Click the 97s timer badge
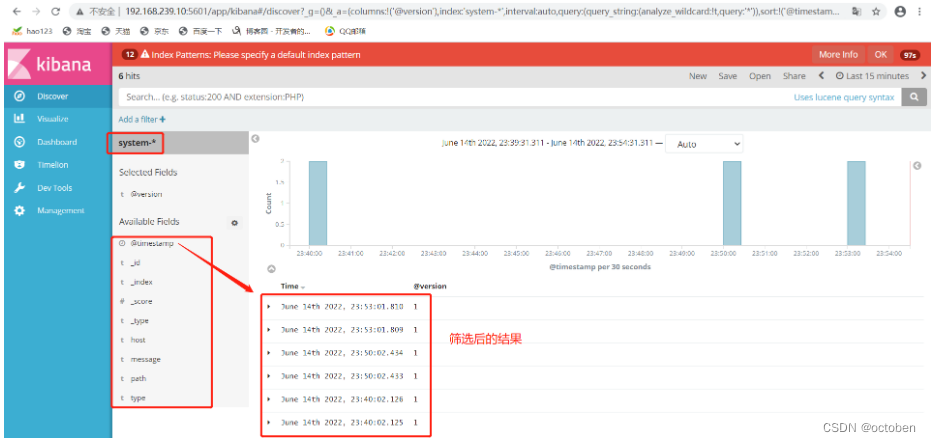 [910, 55]
